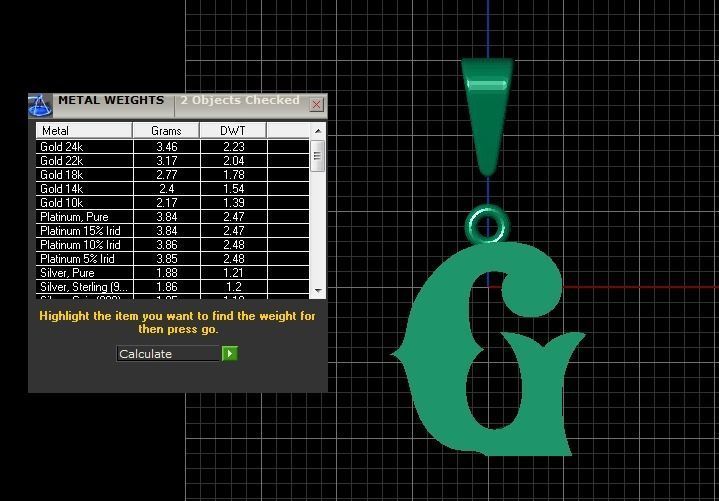The height and width of the screenshot is (501, 719).
Task: Select the Gold 14k row
Action: pyautogui.click(x=172, y=189)
